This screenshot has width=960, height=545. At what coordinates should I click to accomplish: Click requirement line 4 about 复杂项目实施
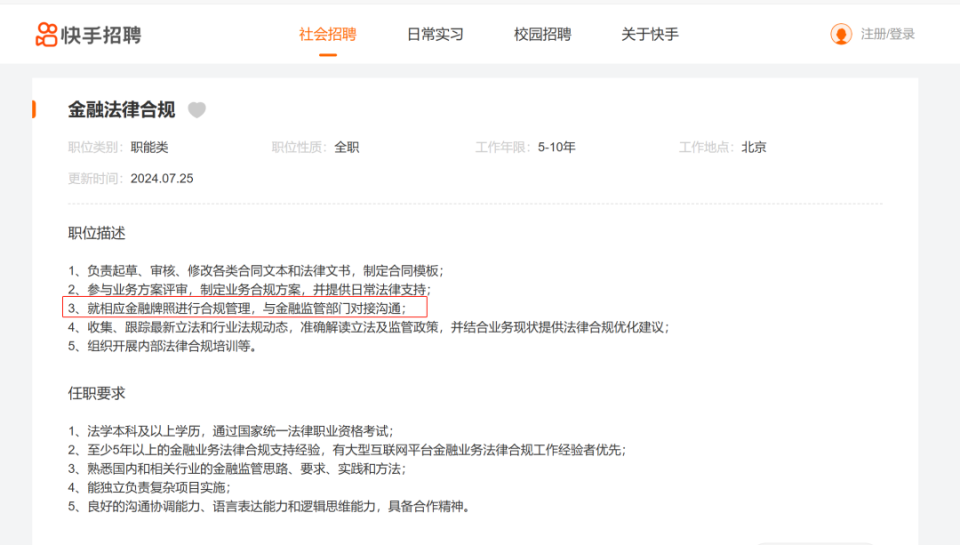point(149,487)
